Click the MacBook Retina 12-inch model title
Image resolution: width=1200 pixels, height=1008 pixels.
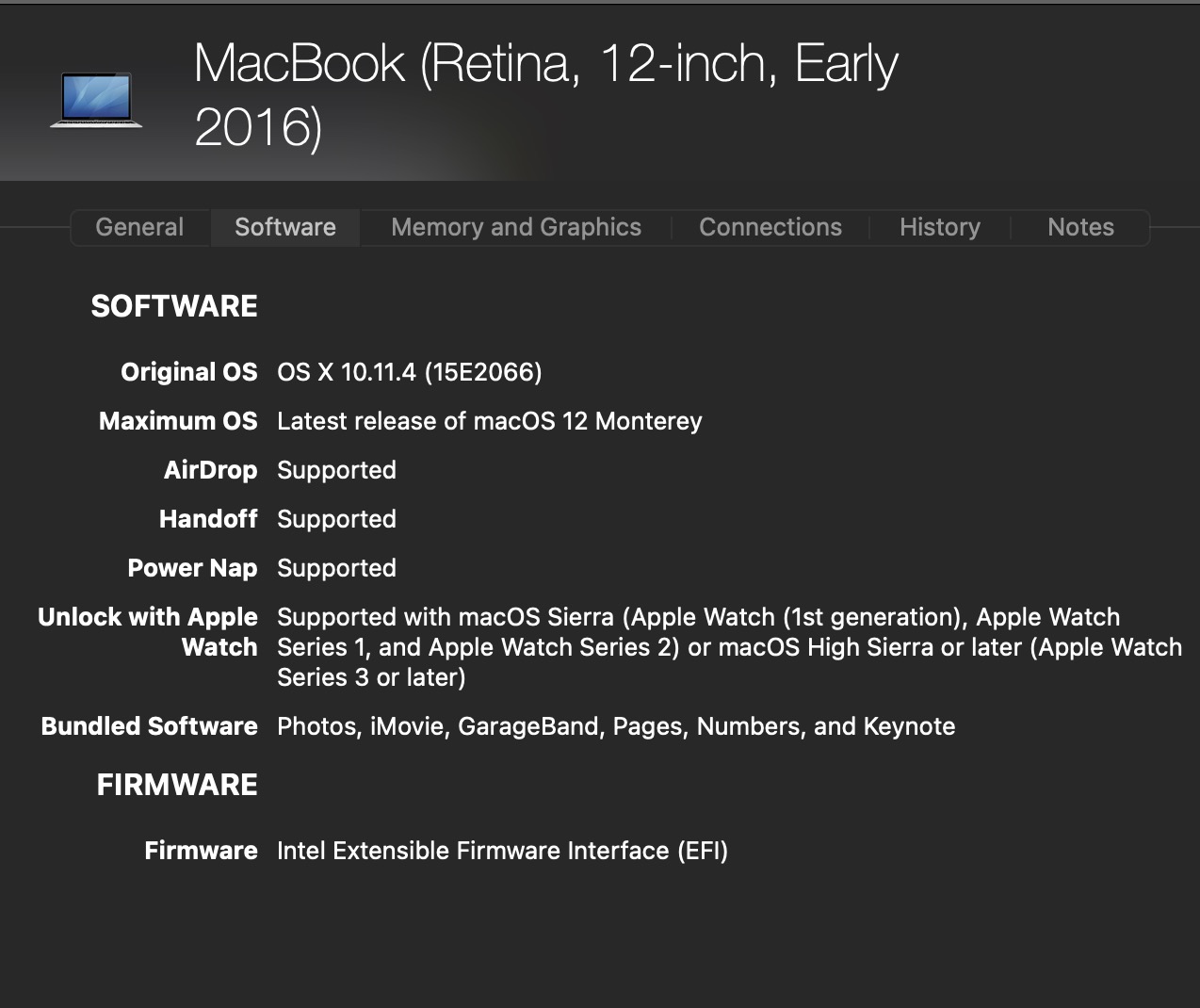pyautogui.click(x=544, y=94)
